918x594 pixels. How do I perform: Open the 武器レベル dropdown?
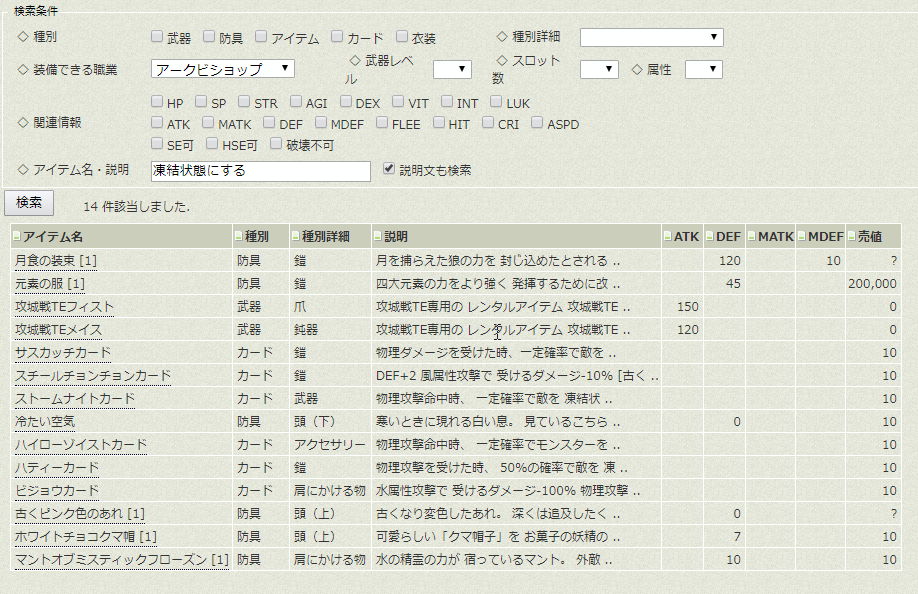pos(453,70)
